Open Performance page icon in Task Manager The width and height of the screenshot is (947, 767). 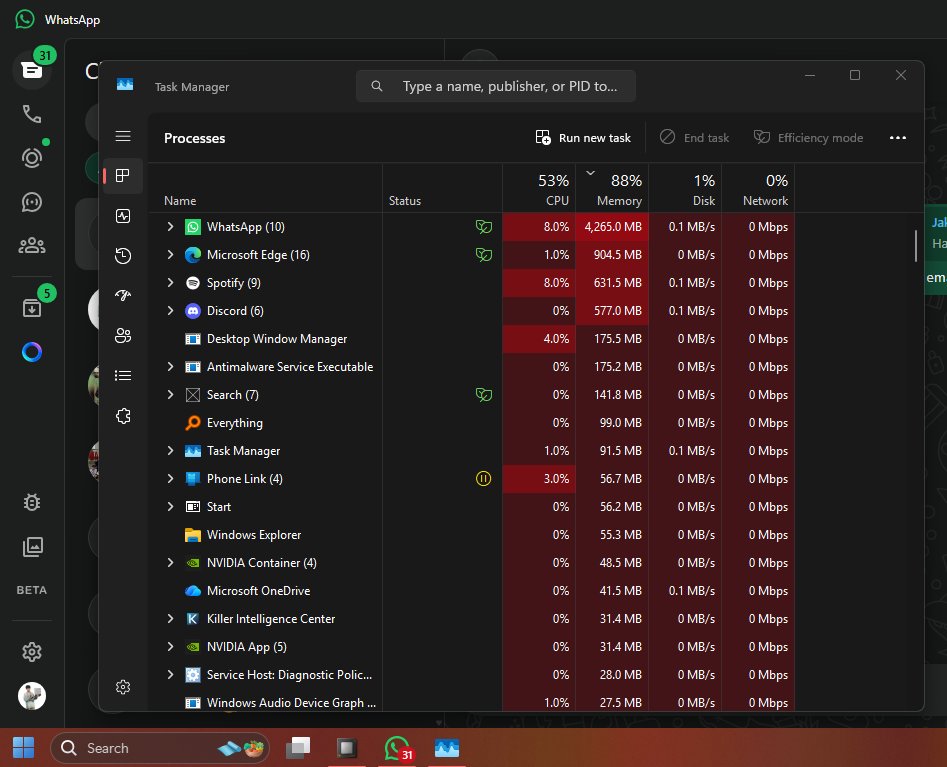123,216
